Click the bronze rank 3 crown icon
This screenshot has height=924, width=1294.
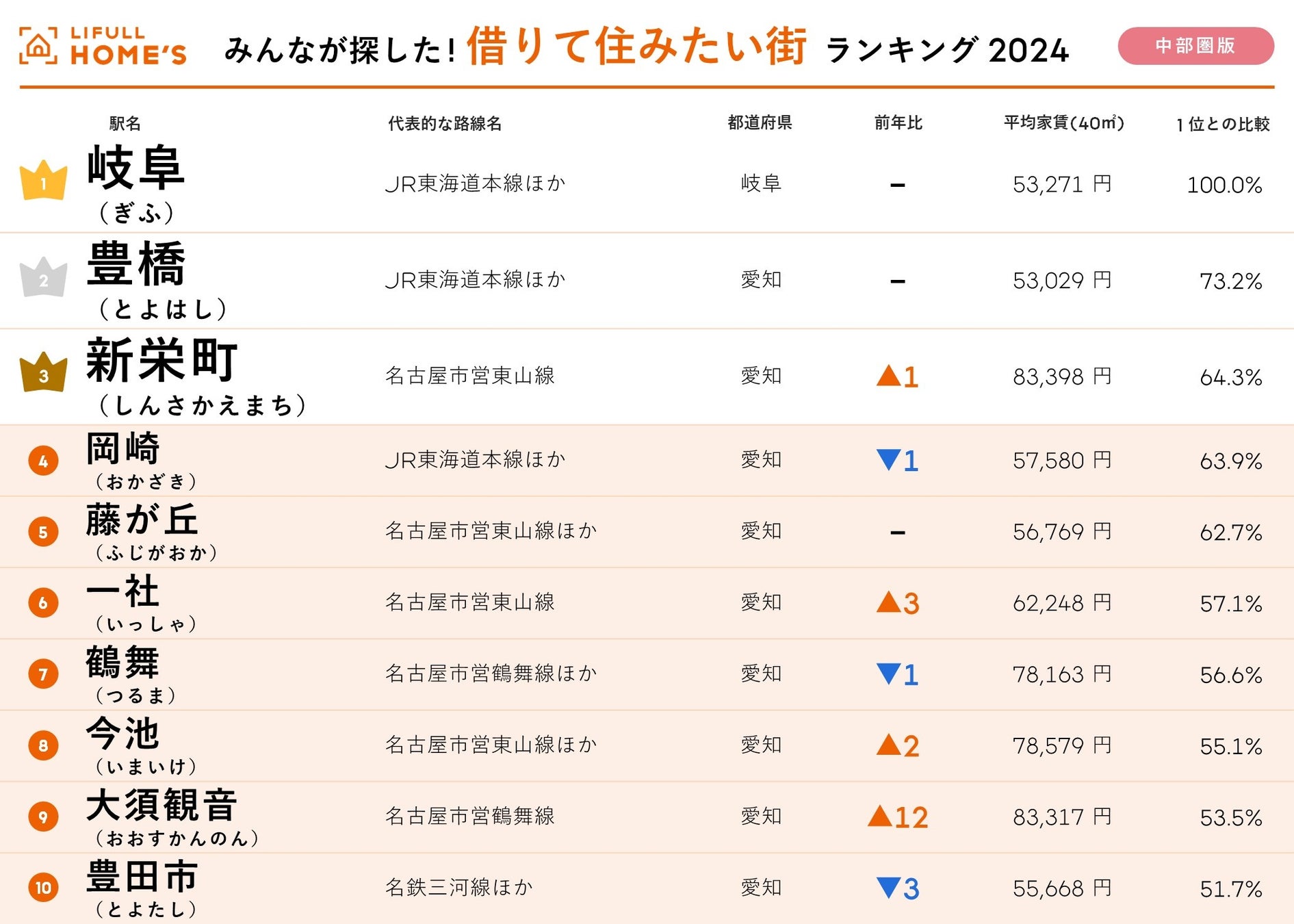tap(44, 374)
